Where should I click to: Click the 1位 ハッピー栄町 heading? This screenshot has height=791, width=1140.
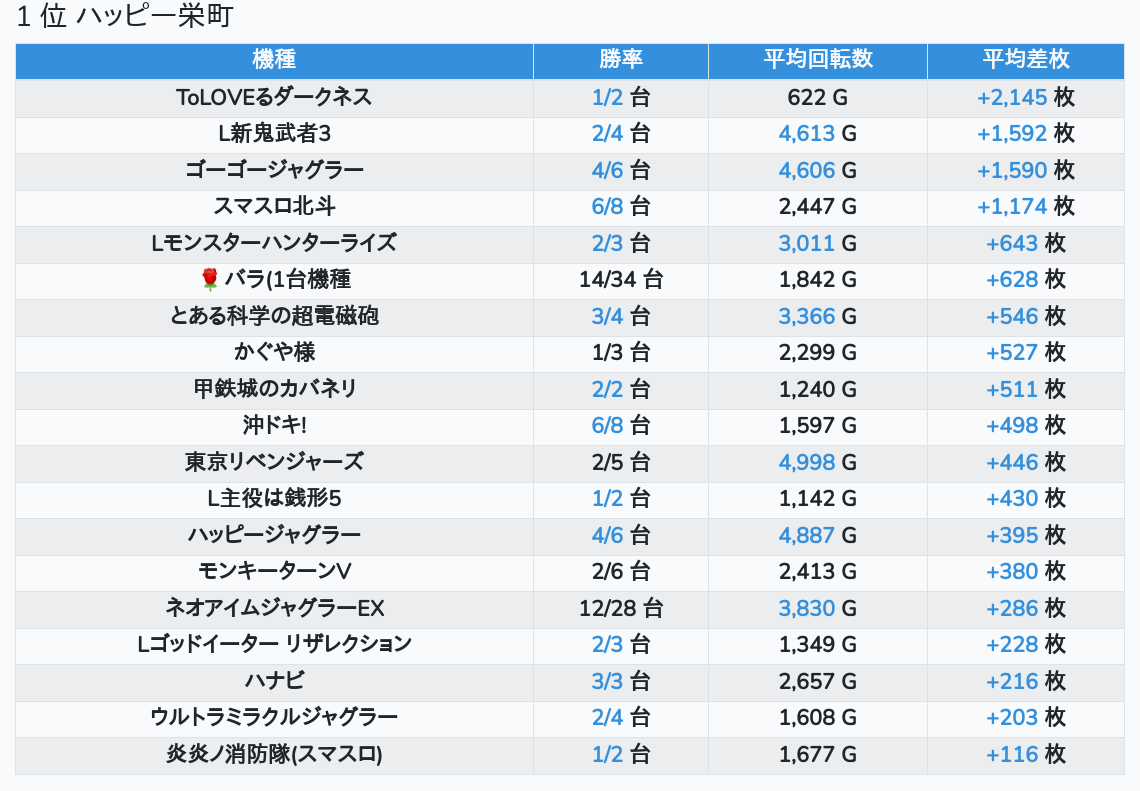click(x=125, y=17)
